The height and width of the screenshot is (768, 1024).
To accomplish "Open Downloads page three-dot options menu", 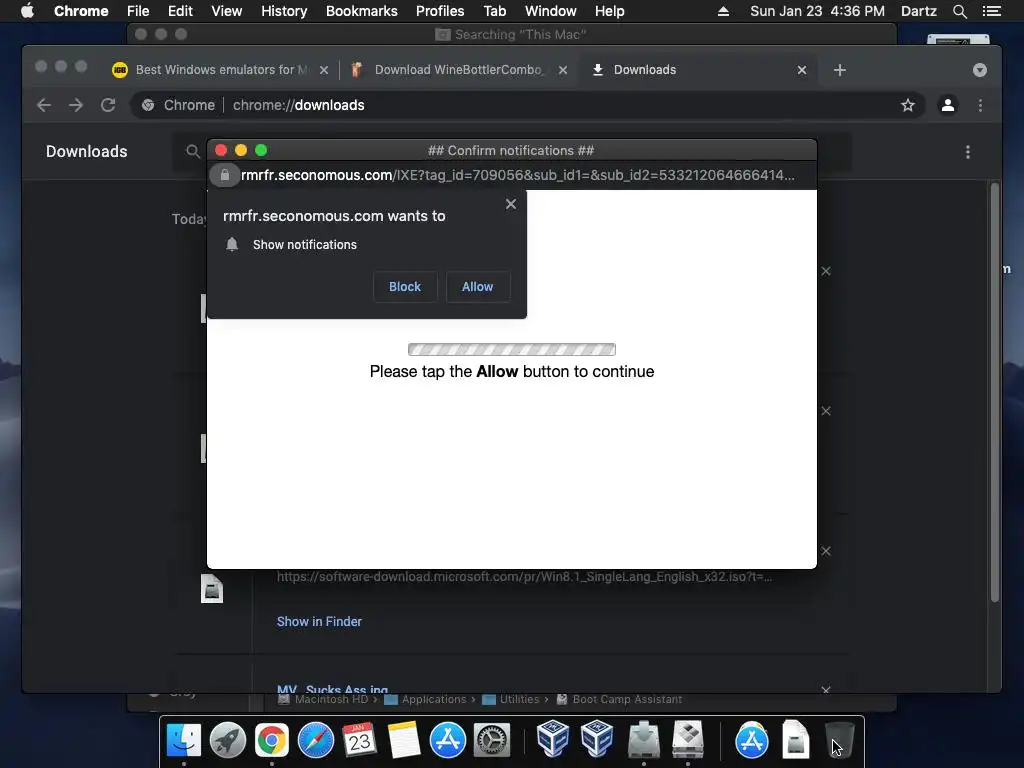I will (968, 152).
